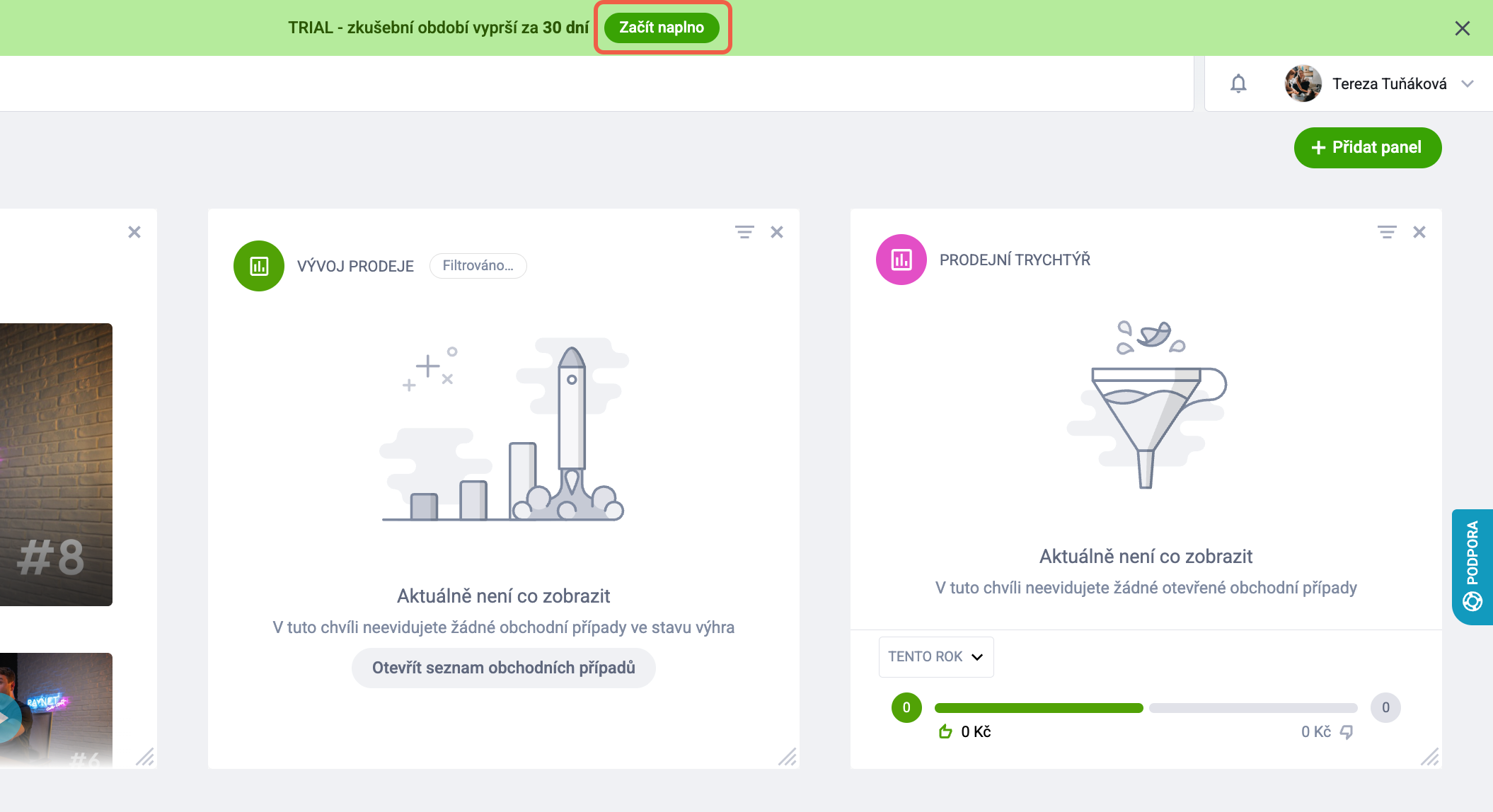Click the thumbs-up won amount icon

point(945,731)
